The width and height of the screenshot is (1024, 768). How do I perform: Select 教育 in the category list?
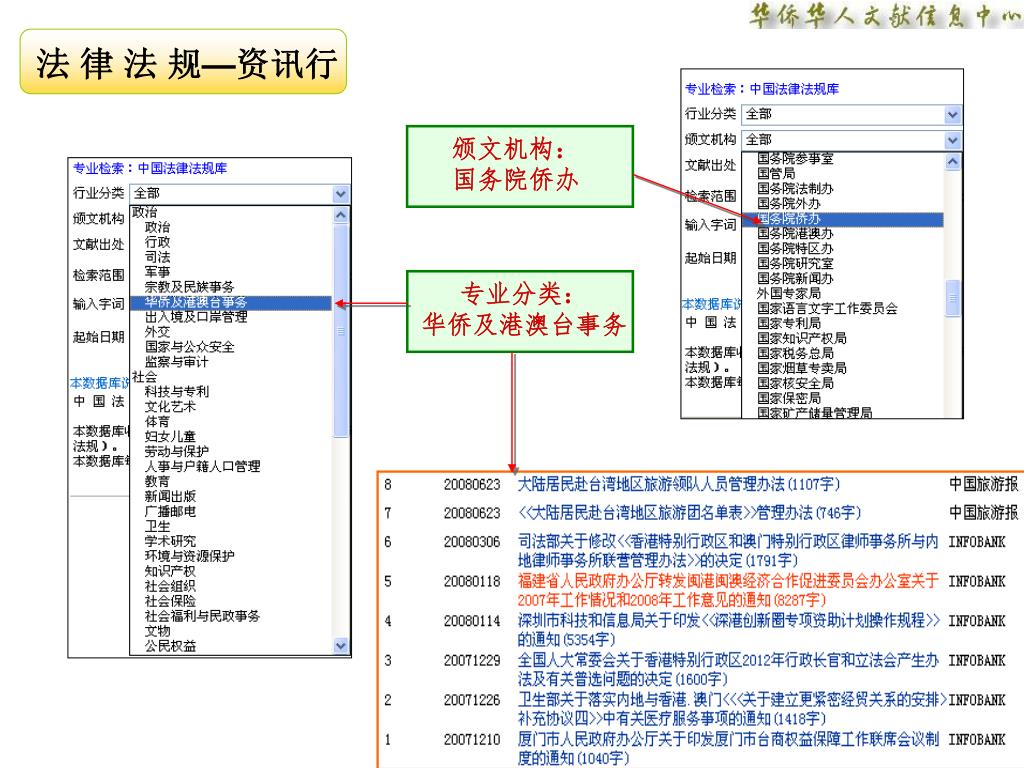point(157,482)
